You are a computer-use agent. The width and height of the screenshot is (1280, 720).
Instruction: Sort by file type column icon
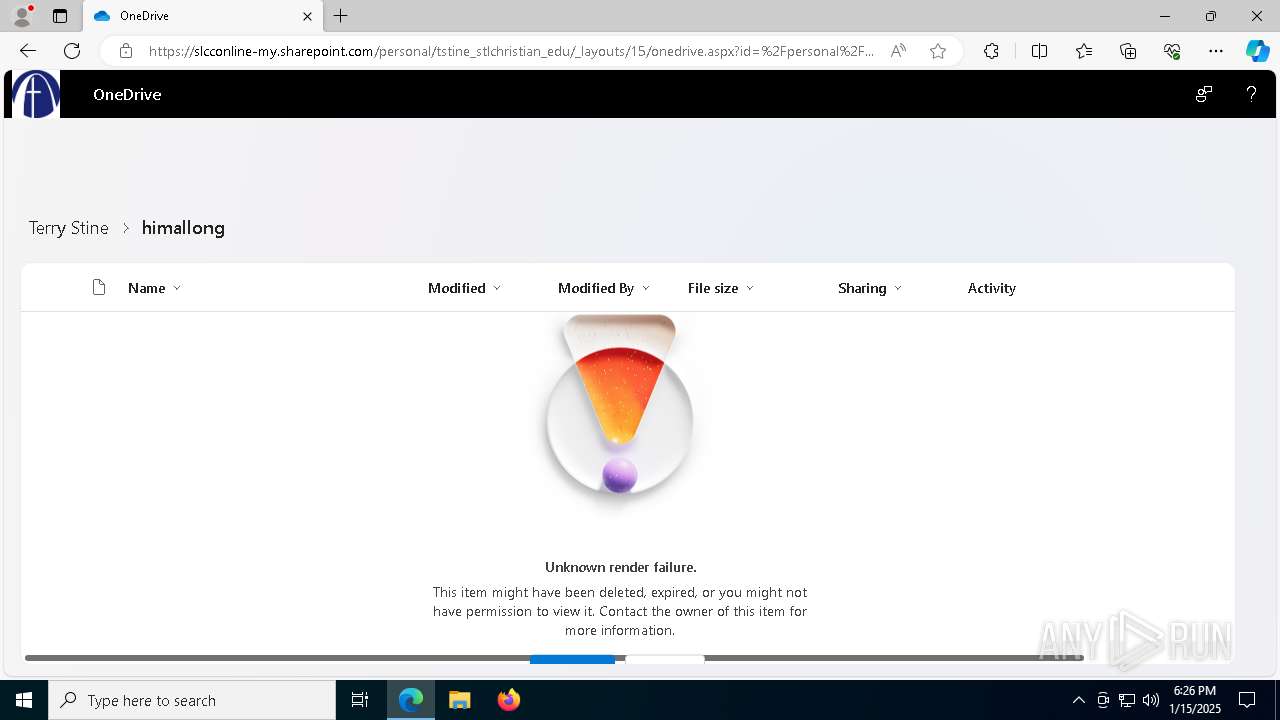click(98, 288)
